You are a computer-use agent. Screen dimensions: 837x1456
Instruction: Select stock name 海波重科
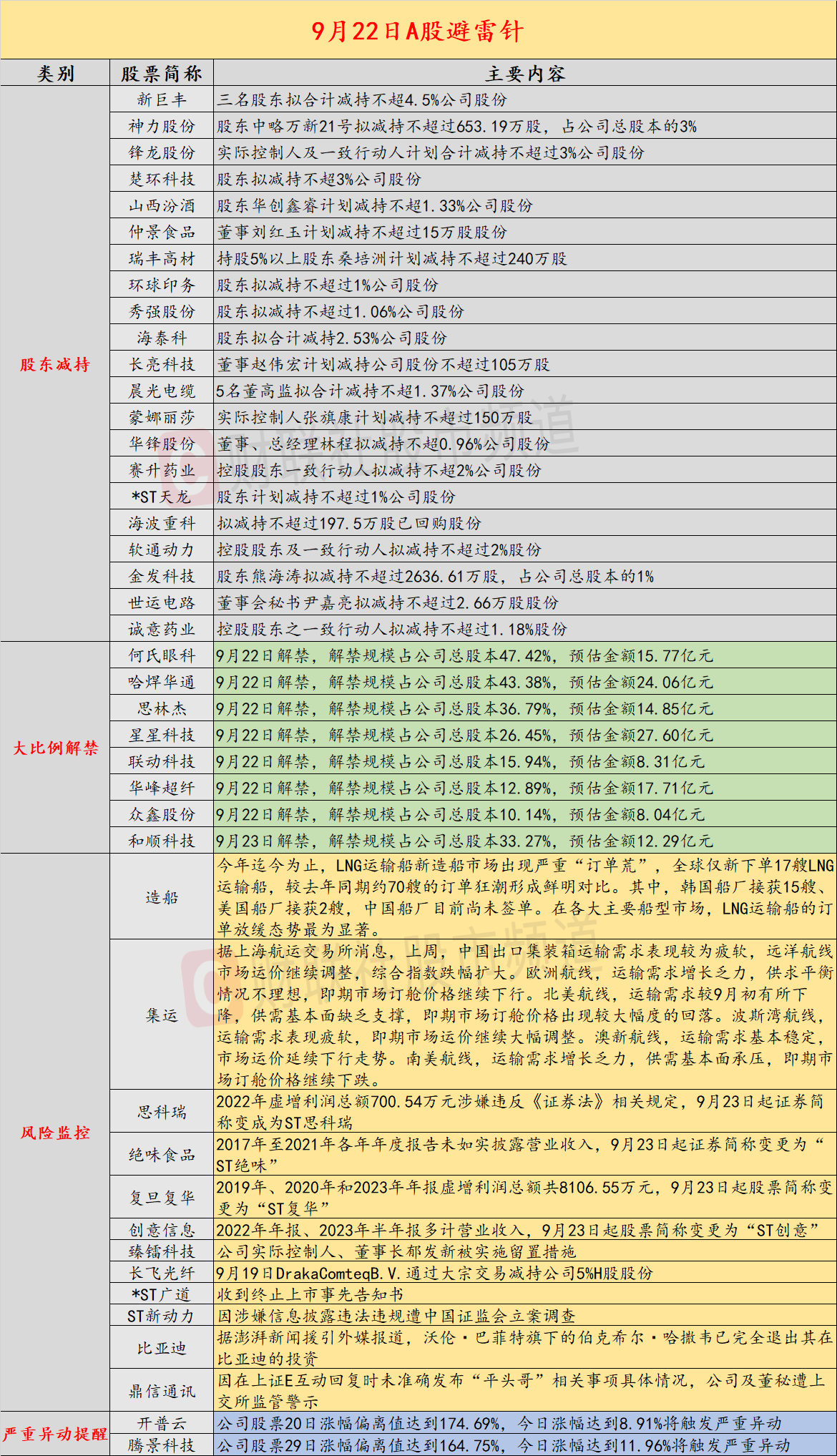click(162, 524)
